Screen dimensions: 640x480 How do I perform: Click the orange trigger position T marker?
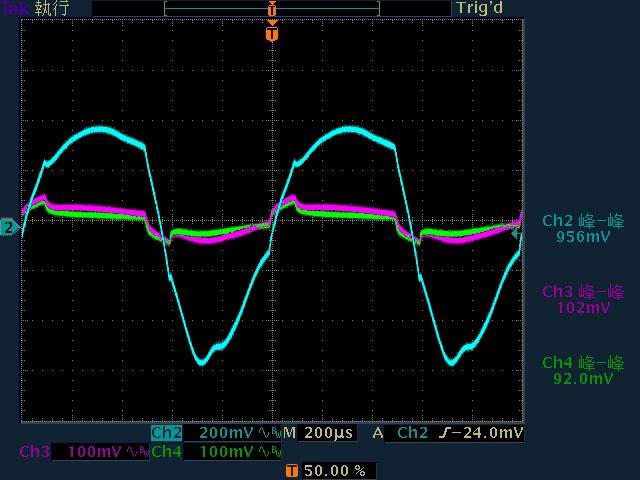point(271,34)
